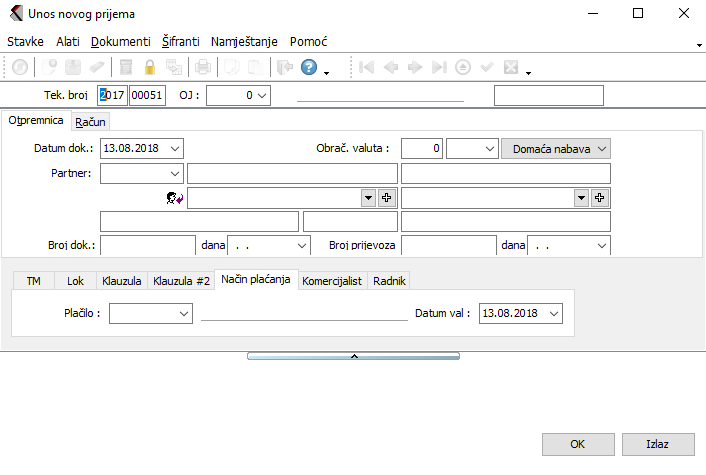Open the Plačilo dropdown list
Screen dimensions: 706x475
(183, 314)
